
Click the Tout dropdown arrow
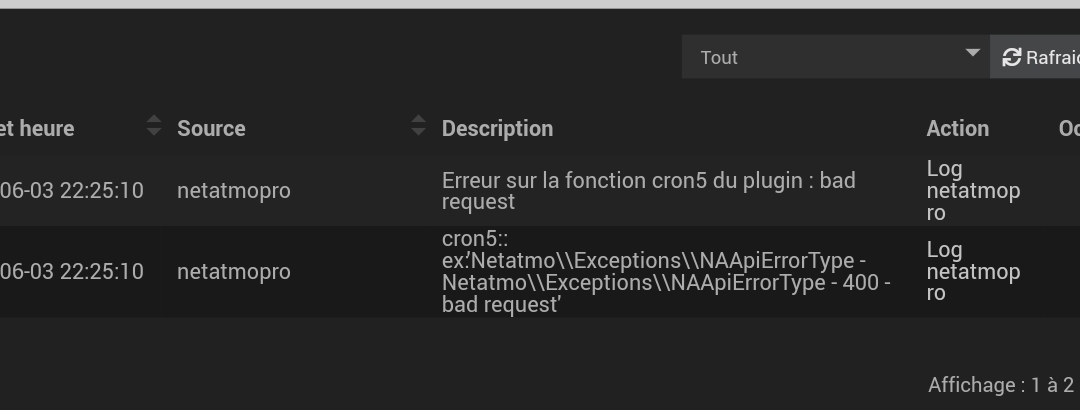click(x=973, y=53)
